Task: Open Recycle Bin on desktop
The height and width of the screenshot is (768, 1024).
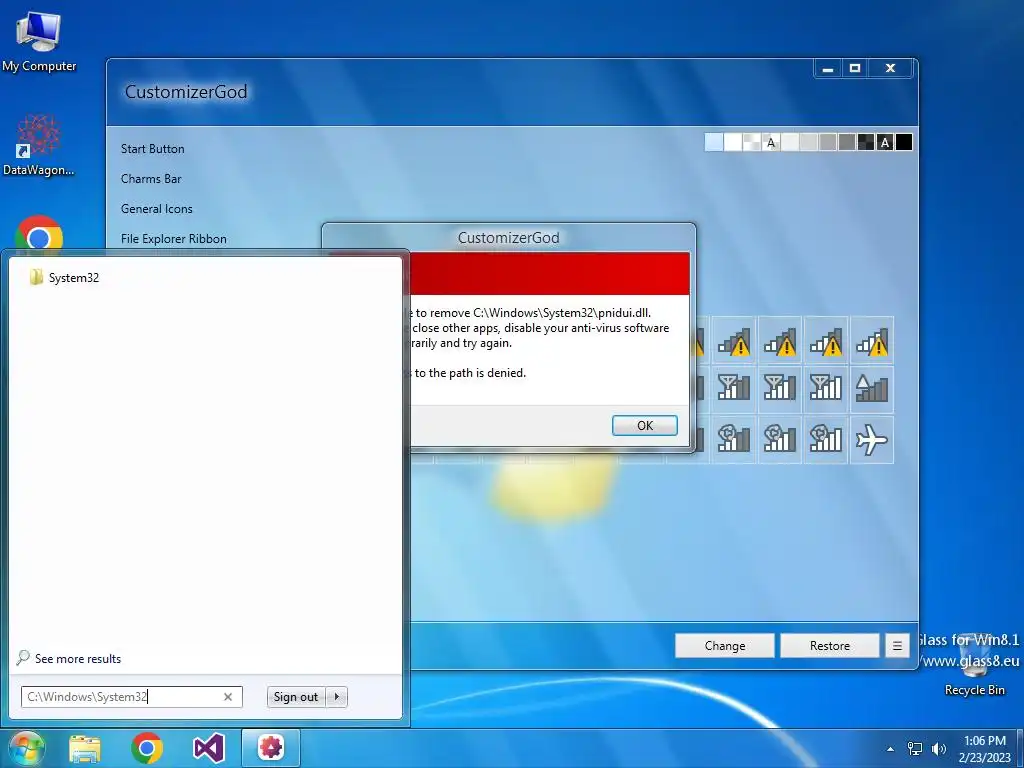Action: click(974, 666)
